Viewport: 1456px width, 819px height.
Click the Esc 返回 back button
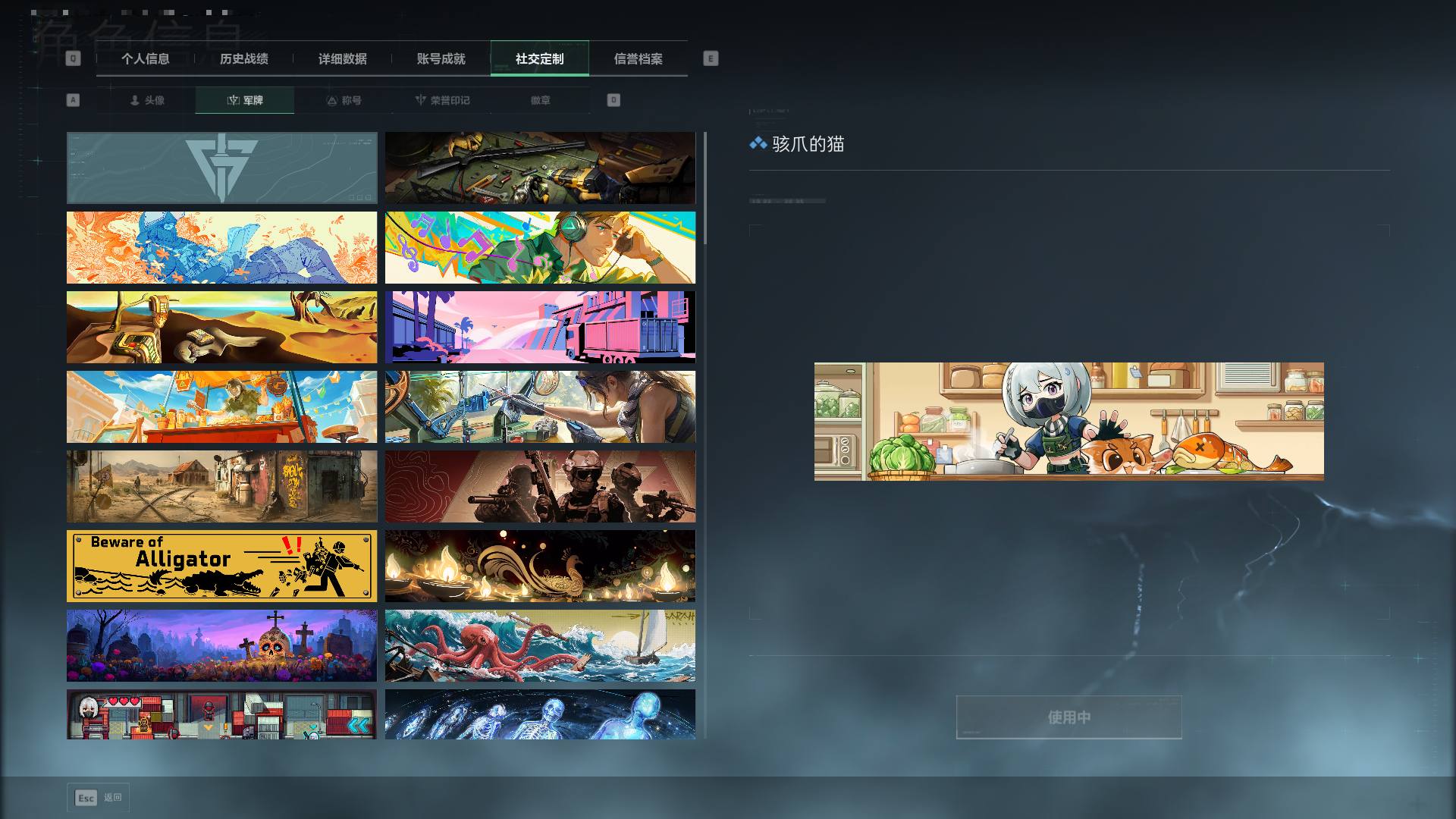[x=99, y=798]
